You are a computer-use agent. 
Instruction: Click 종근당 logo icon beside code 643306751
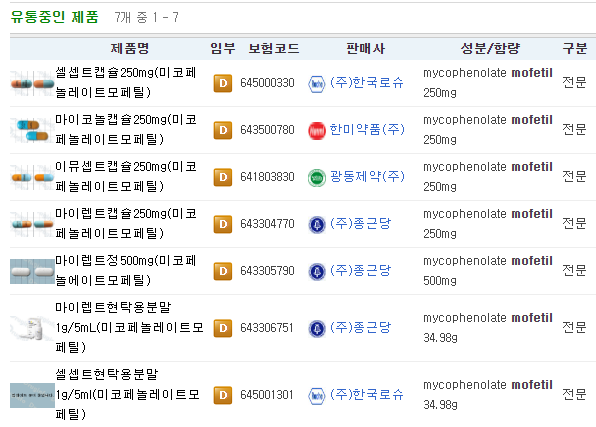point(316,329)
